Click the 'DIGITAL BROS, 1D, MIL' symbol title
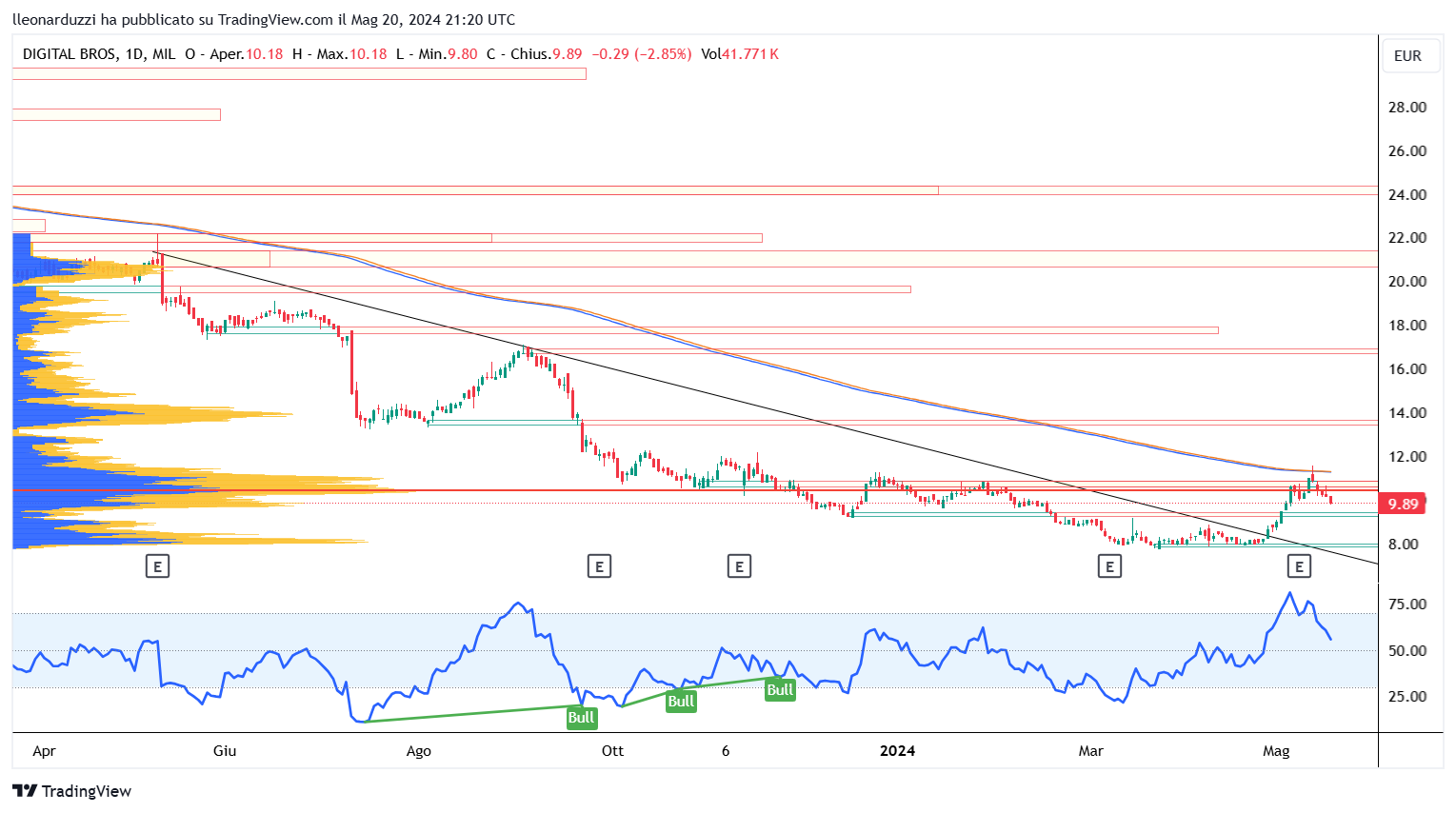Viewport: 1456px width, 813px height. 99,54
